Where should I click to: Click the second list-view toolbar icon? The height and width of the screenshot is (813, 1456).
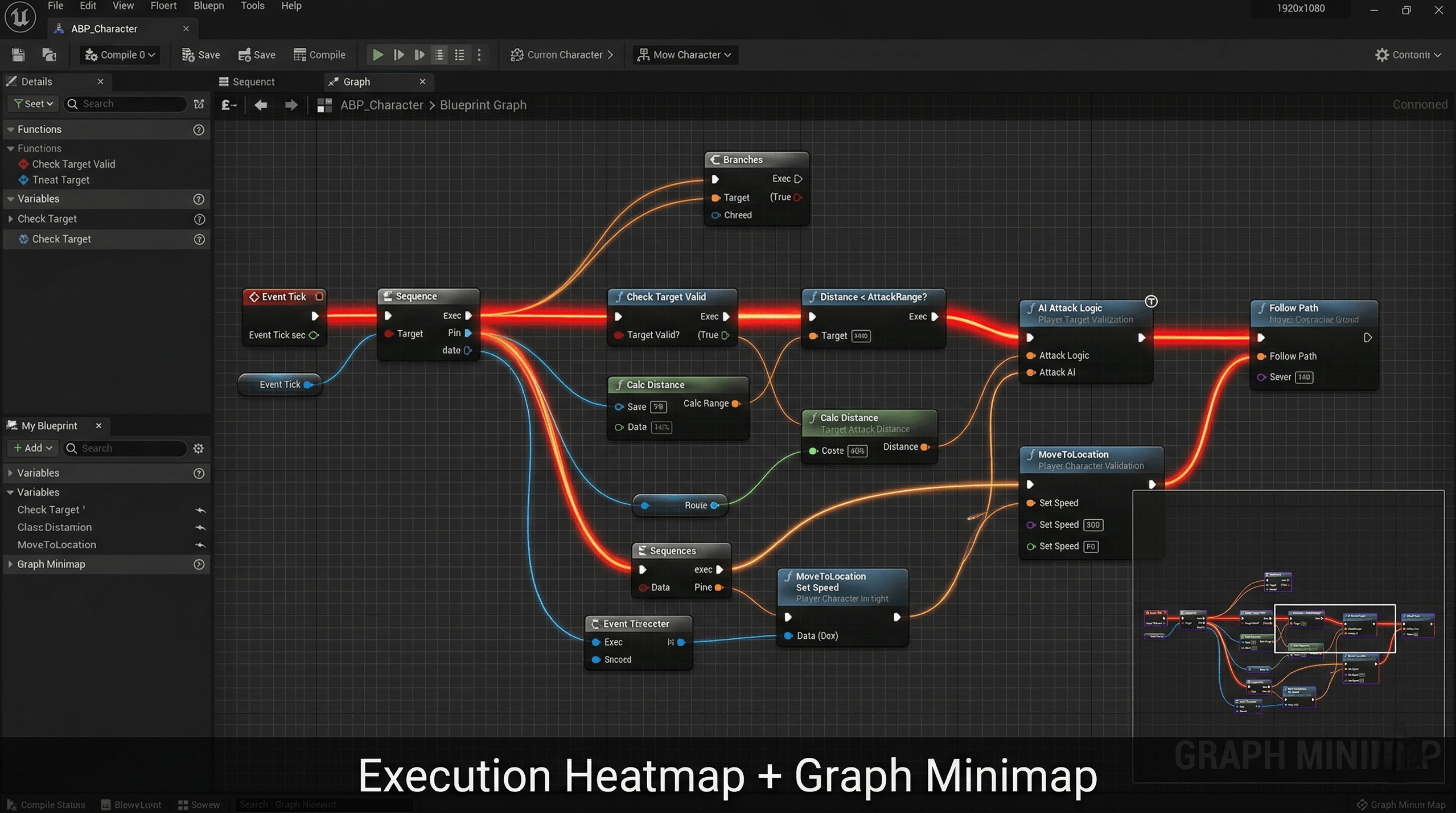(459, 55)
